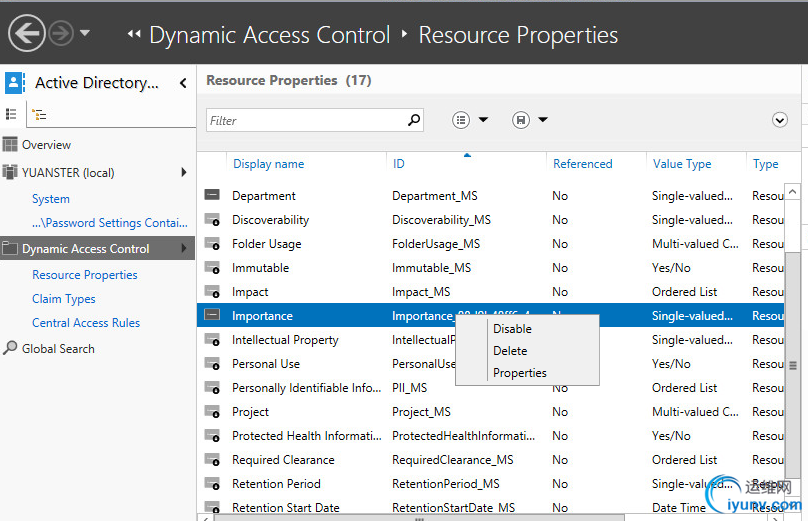Choose Delete from the context menu

[510, 351]
